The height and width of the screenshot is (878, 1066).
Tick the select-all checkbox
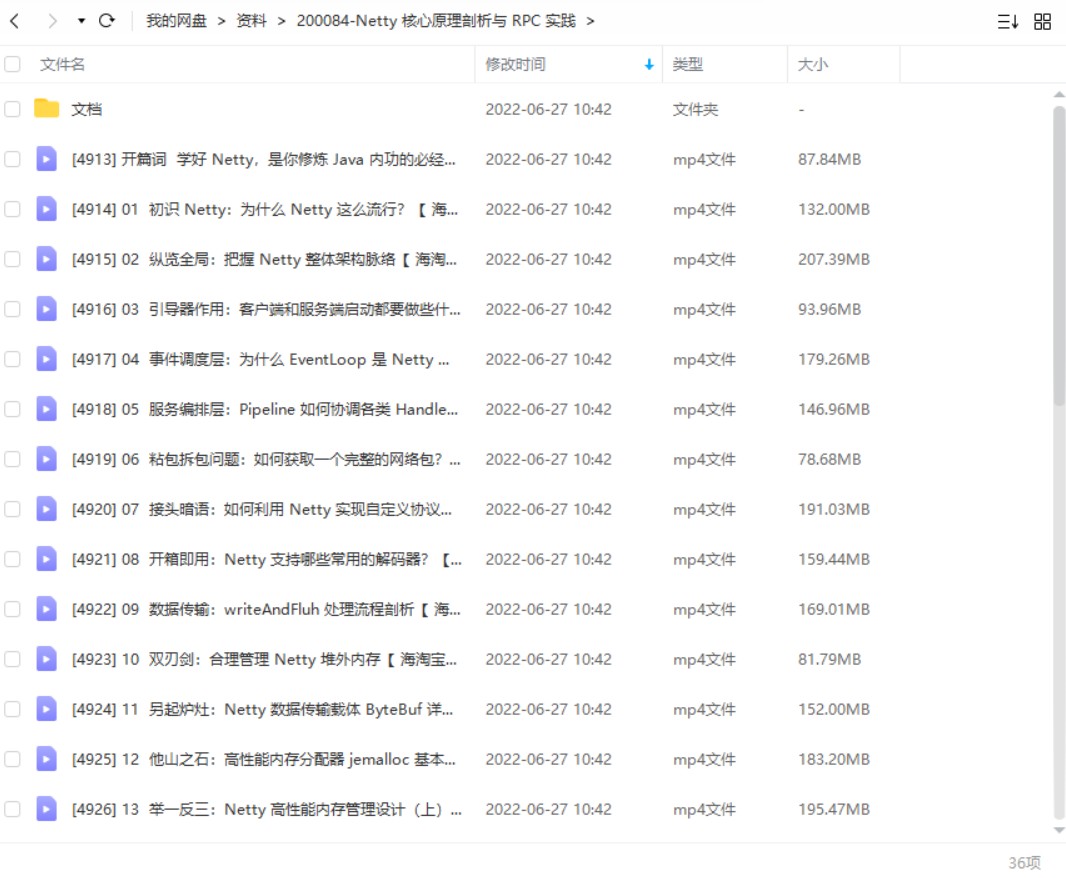(x=12, y=65)
